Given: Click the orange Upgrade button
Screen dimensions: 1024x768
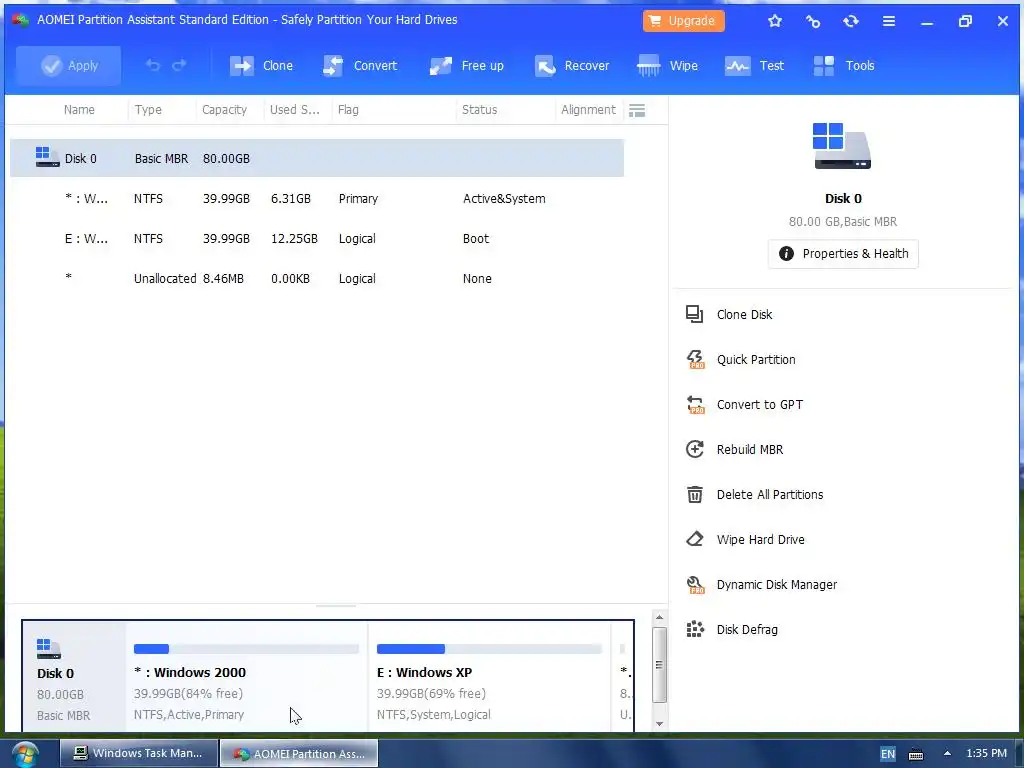Looking at the screenshot, I should click(x=683, y=21).
